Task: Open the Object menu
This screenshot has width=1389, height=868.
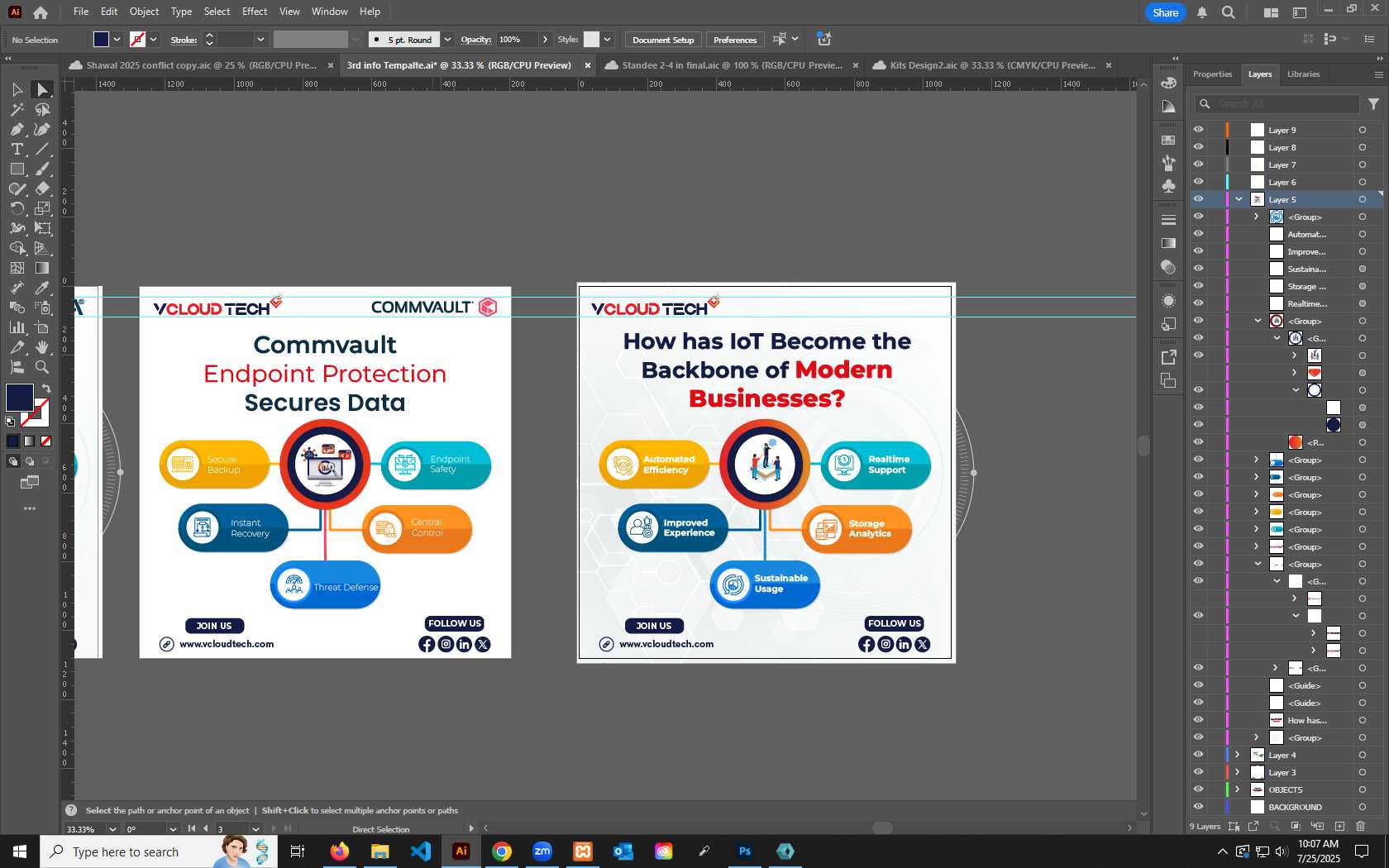Action: click(x=144, y=12)
